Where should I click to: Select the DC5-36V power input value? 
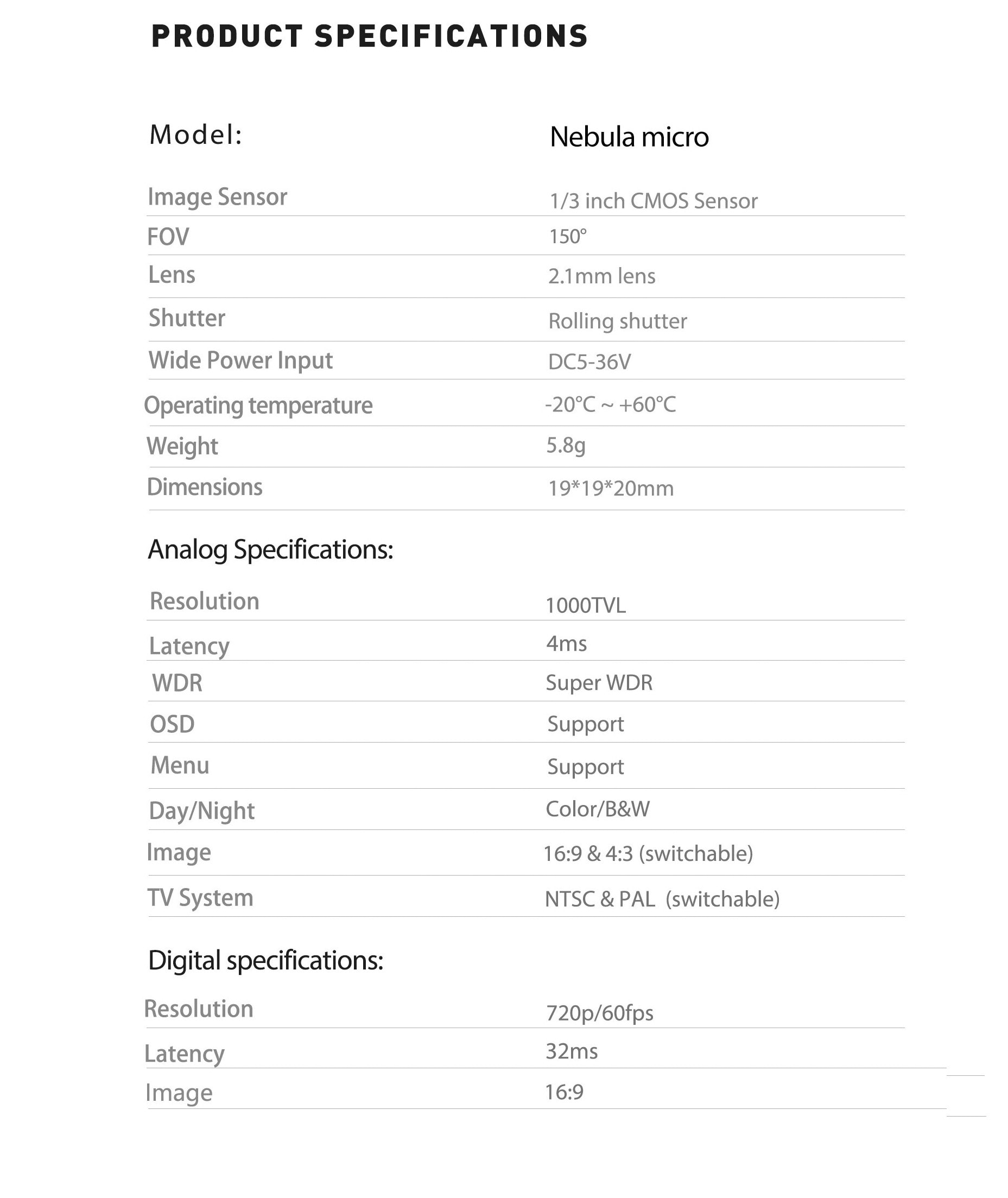pyautogui.click(x=589, y=362)
